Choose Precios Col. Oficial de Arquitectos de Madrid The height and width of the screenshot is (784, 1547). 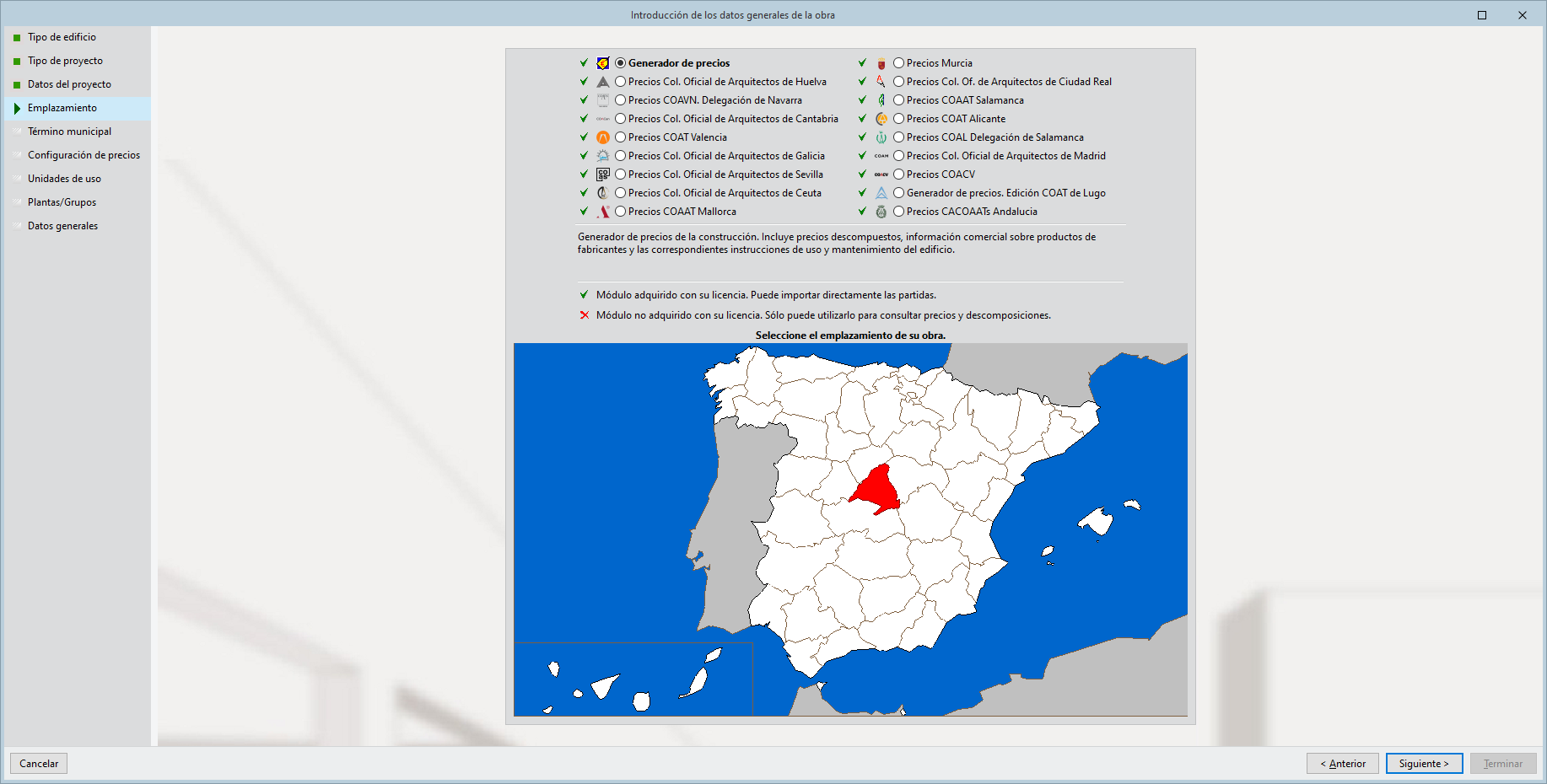899,156
